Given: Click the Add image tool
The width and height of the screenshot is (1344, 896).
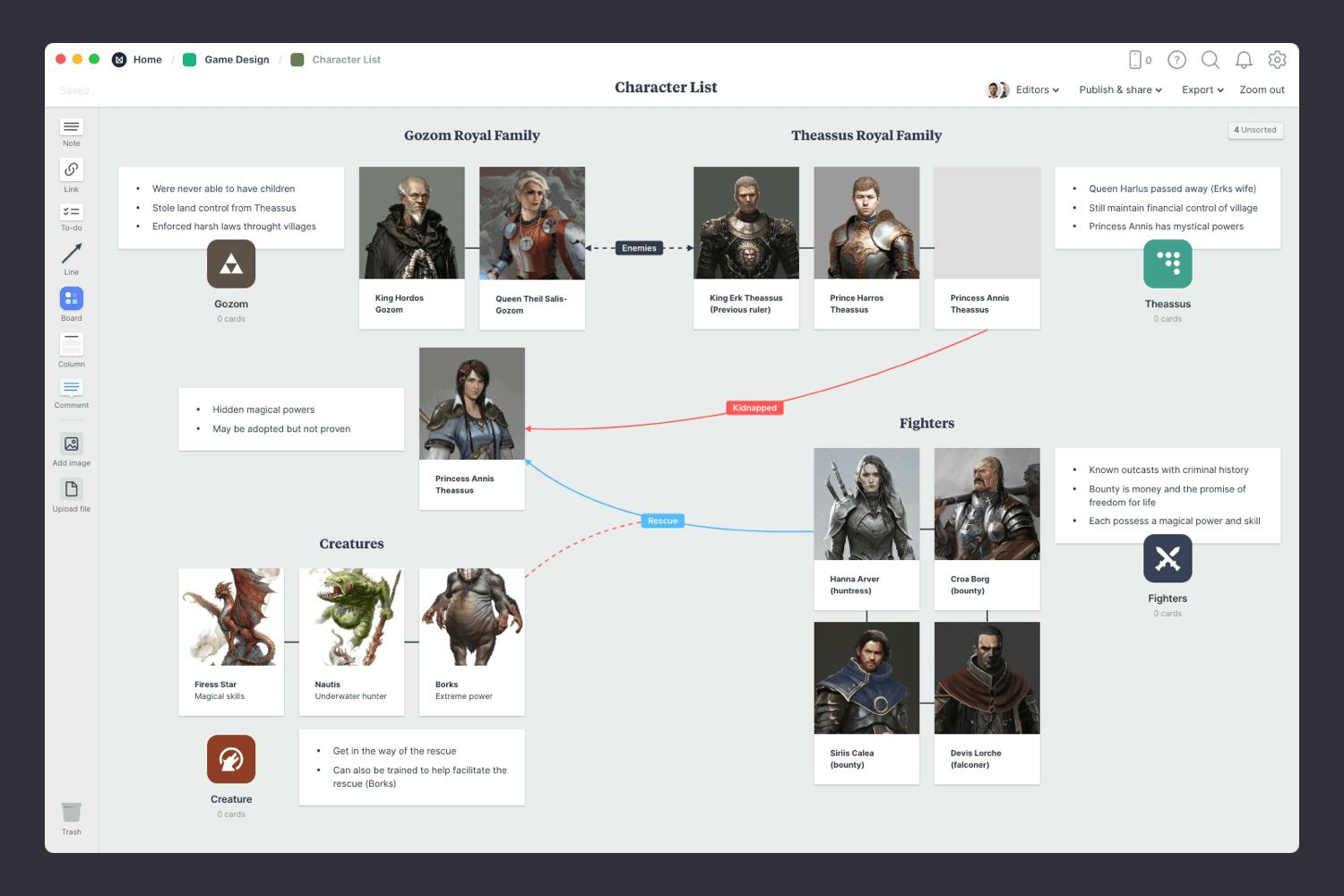Looking at the screenshot, I should pyautogui.click(x=71, y=445).
